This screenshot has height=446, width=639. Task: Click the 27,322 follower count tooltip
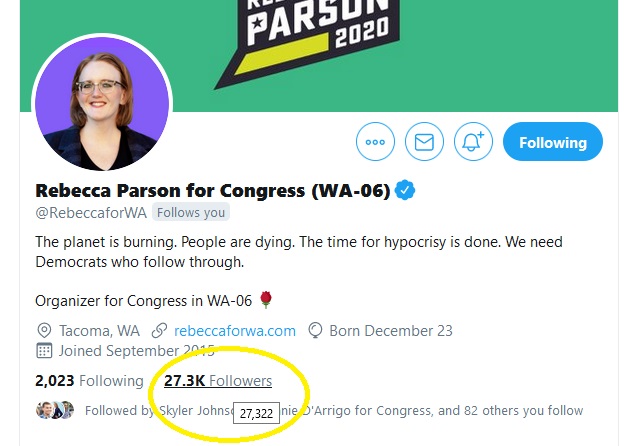tap(256, 413)
